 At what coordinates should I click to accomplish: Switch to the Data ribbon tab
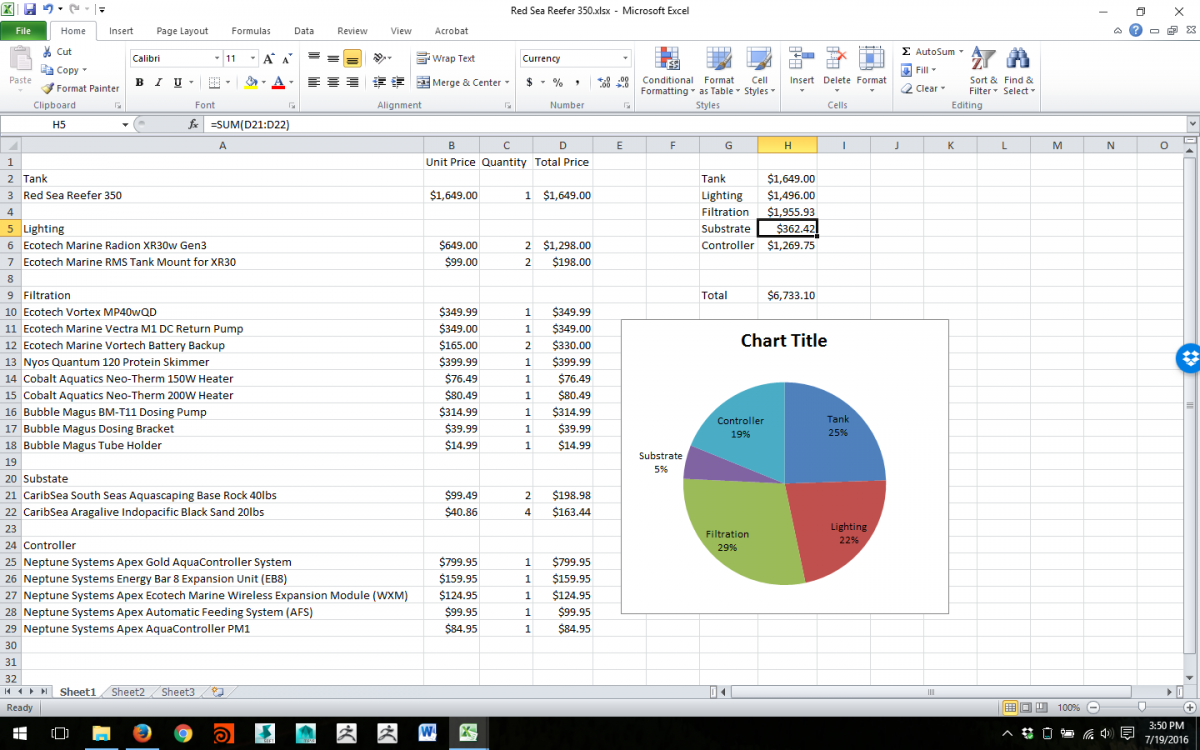tap(304, 31)
